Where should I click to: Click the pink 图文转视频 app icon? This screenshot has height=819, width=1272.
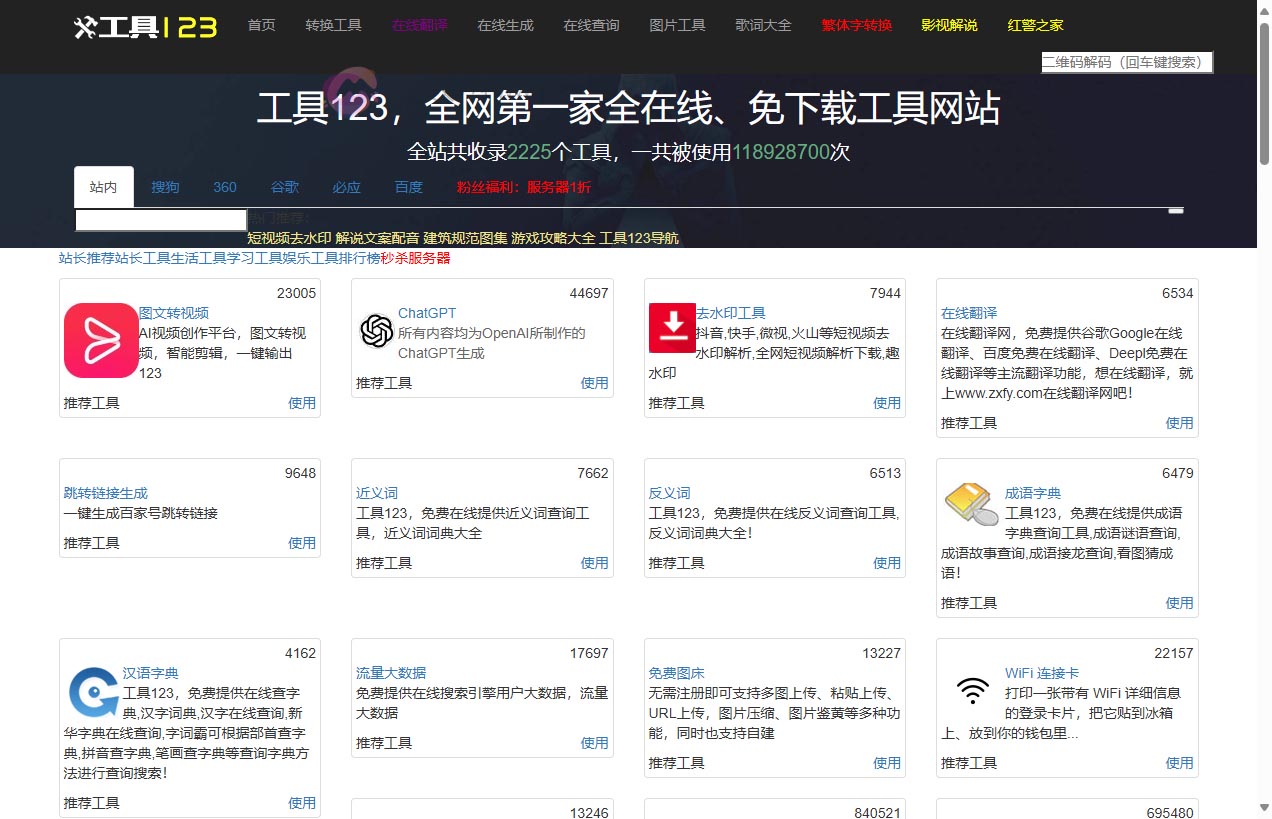click(x=100, y=339)
